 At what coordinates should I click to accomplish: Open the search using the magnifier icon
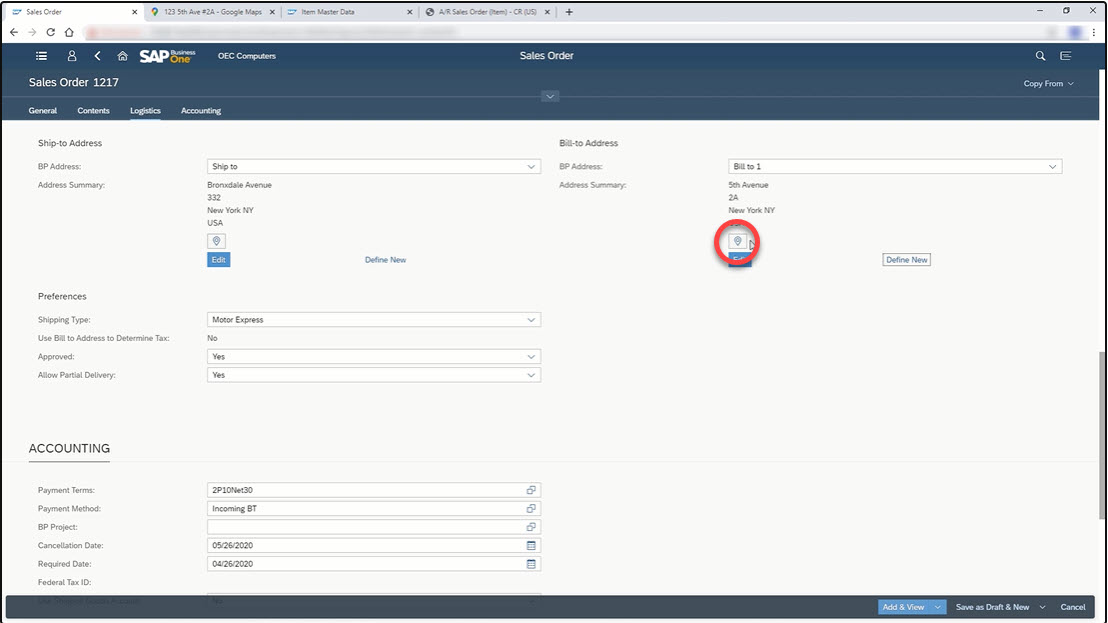1040,56
